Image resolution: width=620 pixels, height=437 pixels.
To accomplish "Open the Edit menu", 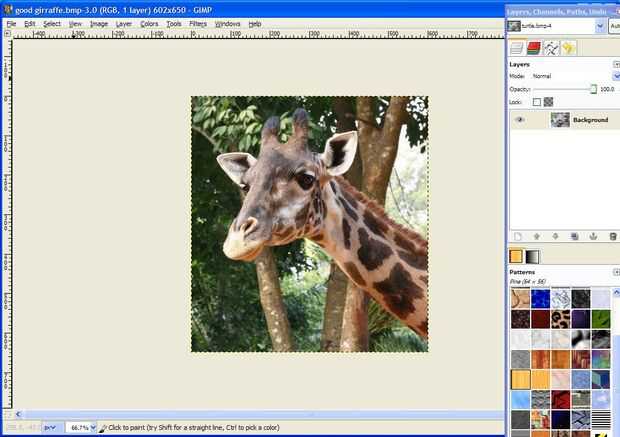I will tap(30, 24).
